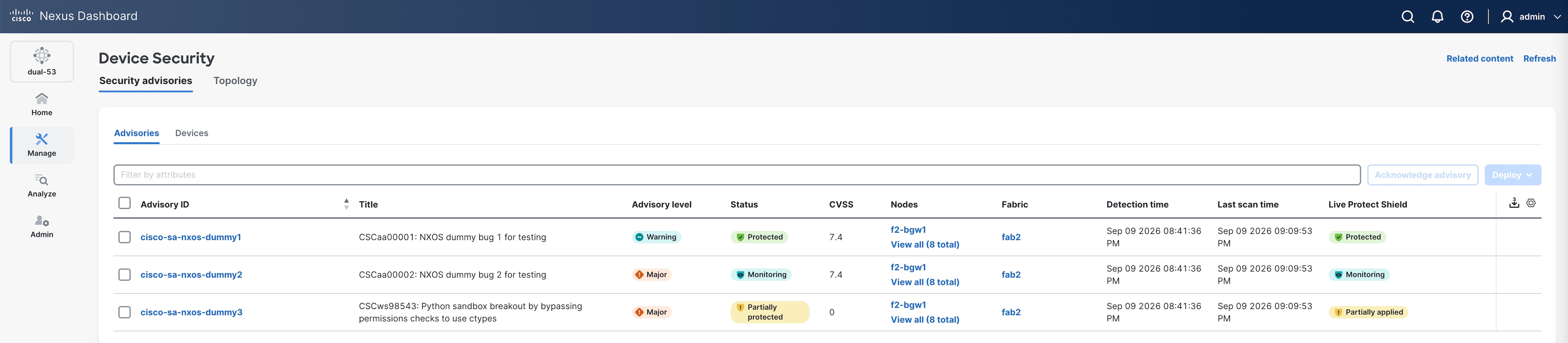The image size is (1568, 343).
Task: Click Live Protect Shield column header
Action: pyautogui.click(x=1367, y=205)
